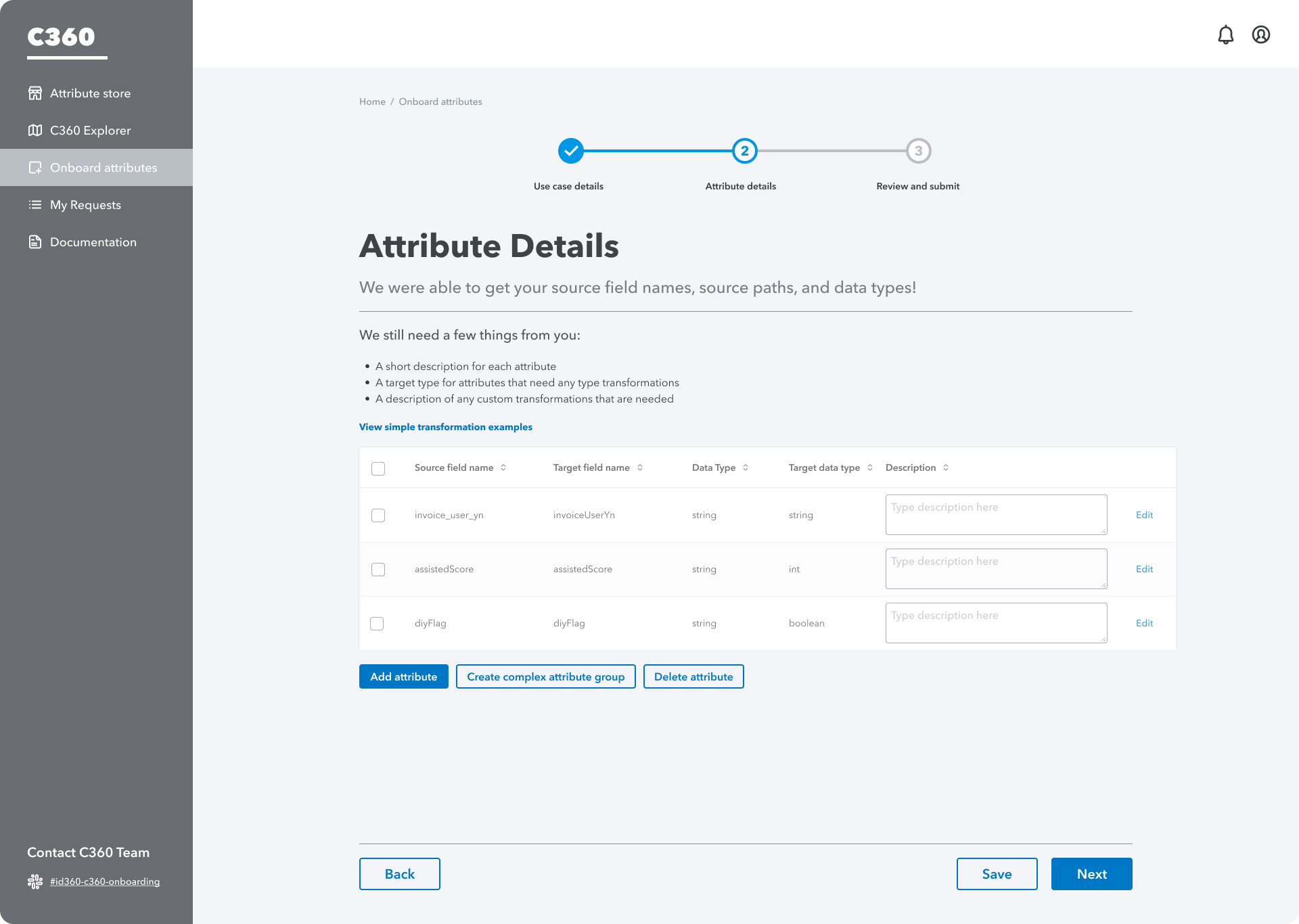Open notifications bell icon
Viewport: 1299px width, 924px height.
[x=1225, y=34]
